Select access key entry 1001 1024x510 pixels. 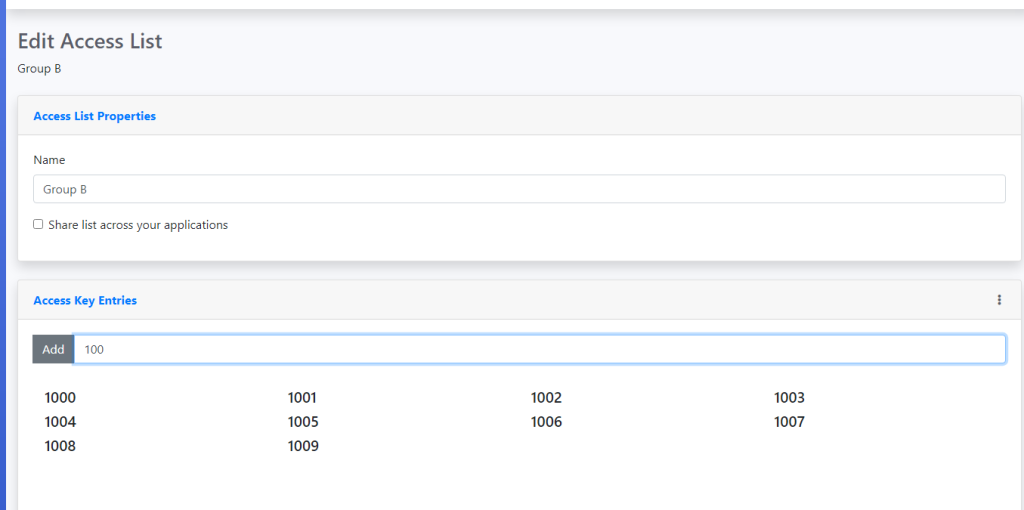click(x=303, y=398)
